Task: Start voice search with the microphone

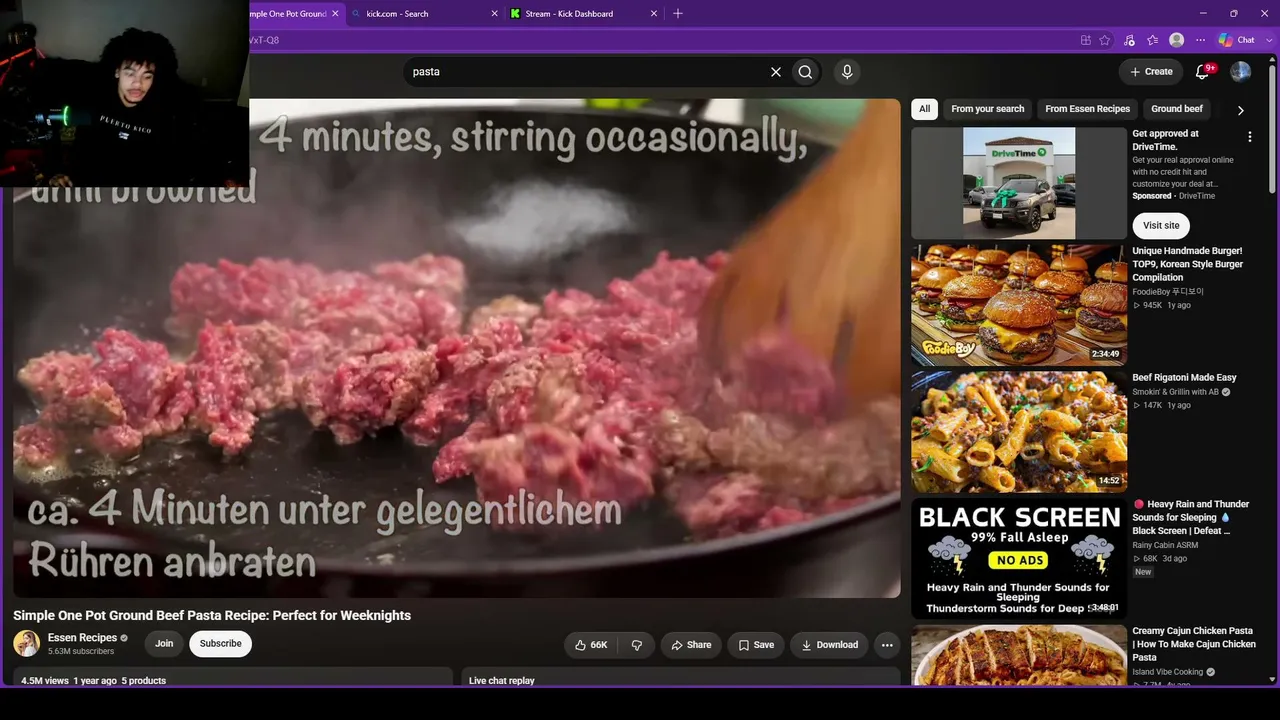Action: pyautogui.click(x=847, y=72)
